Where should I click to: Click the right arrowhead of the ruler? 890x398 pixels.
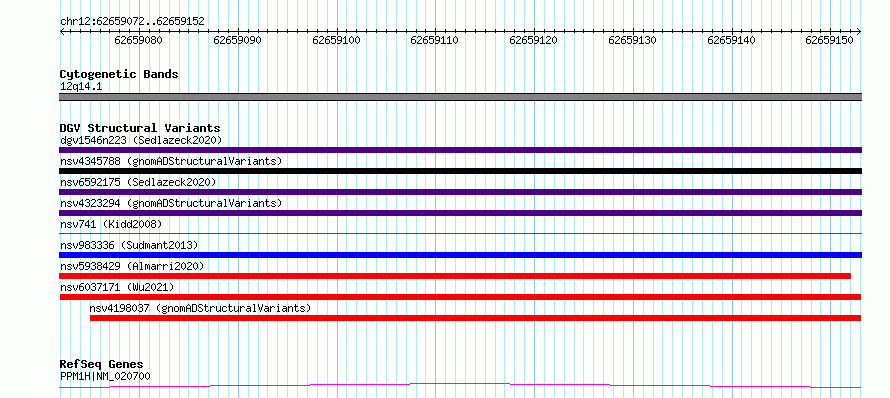pyautogui.click(x=859, y=32)
